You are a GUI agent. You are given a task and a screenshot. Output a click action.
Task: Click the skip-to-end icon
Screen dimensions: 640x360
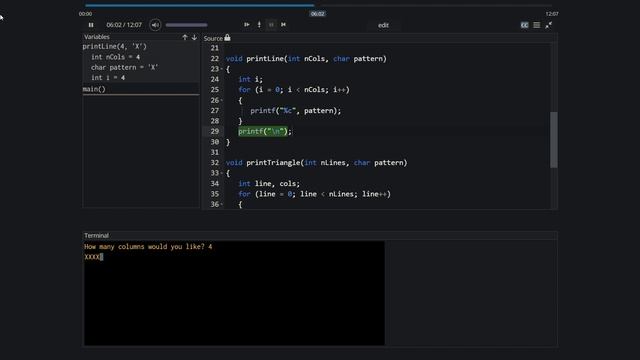coord(283,24)
